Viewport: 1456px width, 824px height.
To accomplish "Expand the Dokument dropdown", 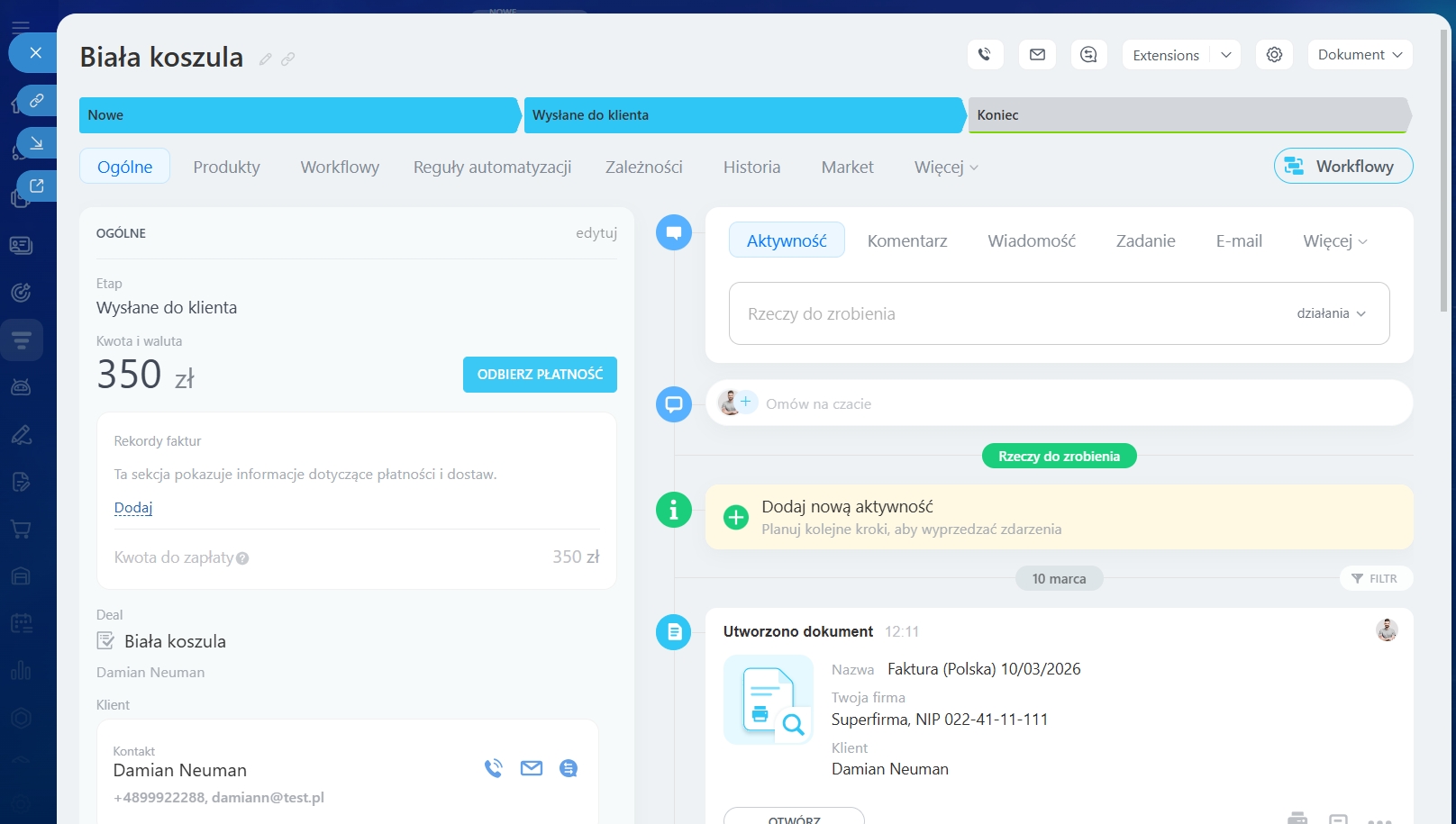I will (1359, 55).
